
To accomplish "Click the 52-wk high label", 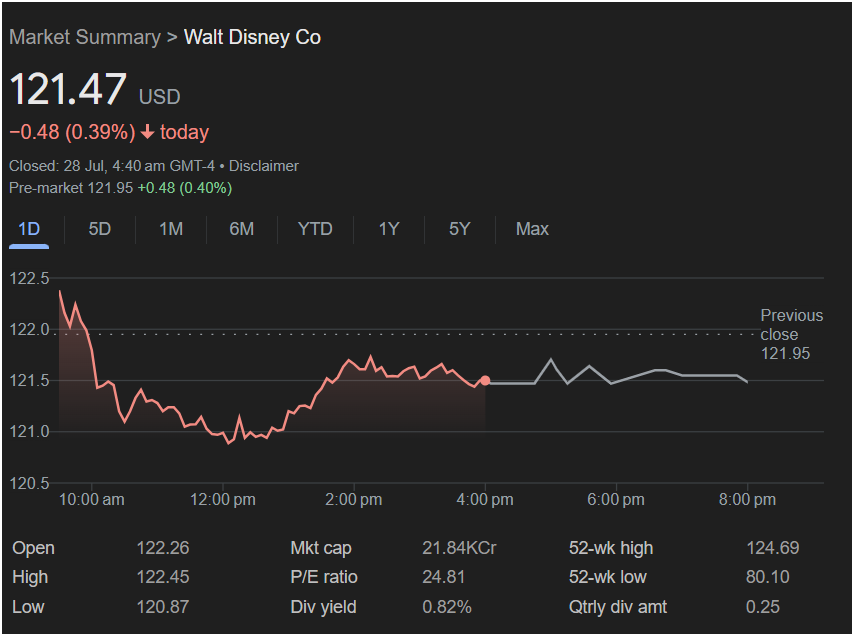I will 611,548.
